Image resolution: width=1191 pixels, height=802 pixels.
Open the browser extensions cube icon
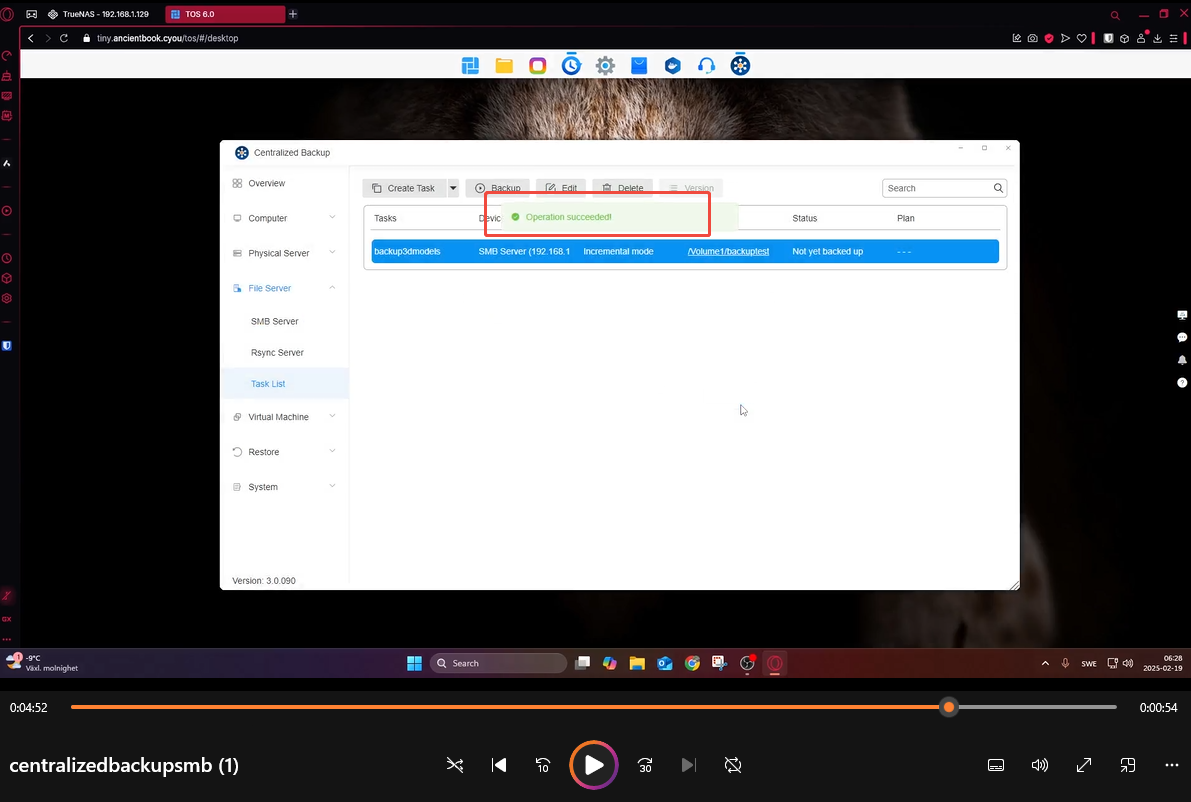click(x=1125, y=38)
